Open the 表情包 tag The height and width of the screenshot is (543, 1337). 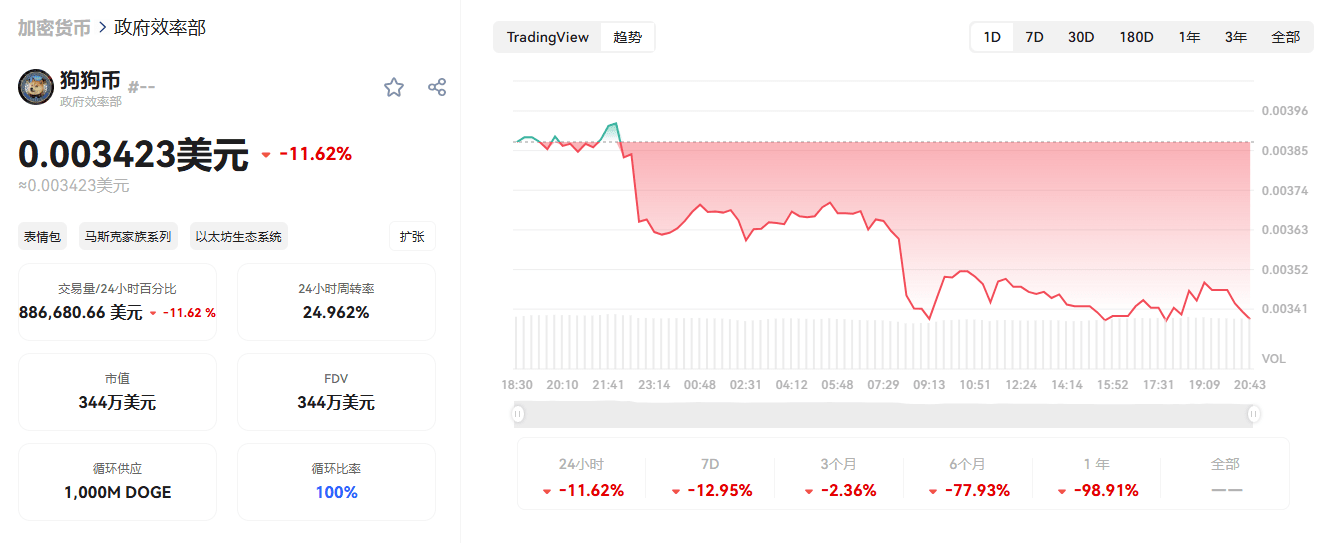43,237
